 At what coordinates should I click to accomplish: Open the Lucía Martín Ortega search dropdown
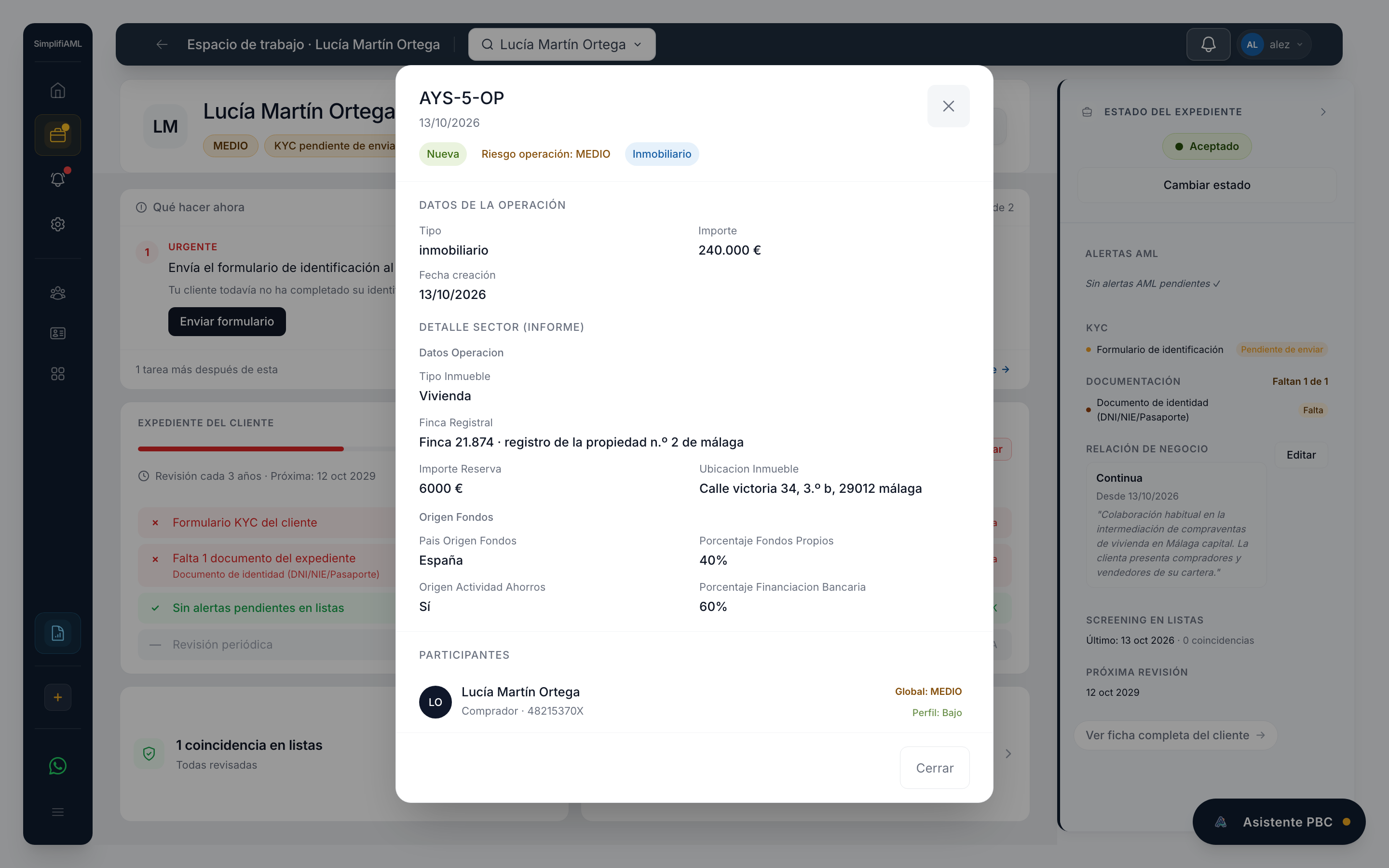point(561,44)
